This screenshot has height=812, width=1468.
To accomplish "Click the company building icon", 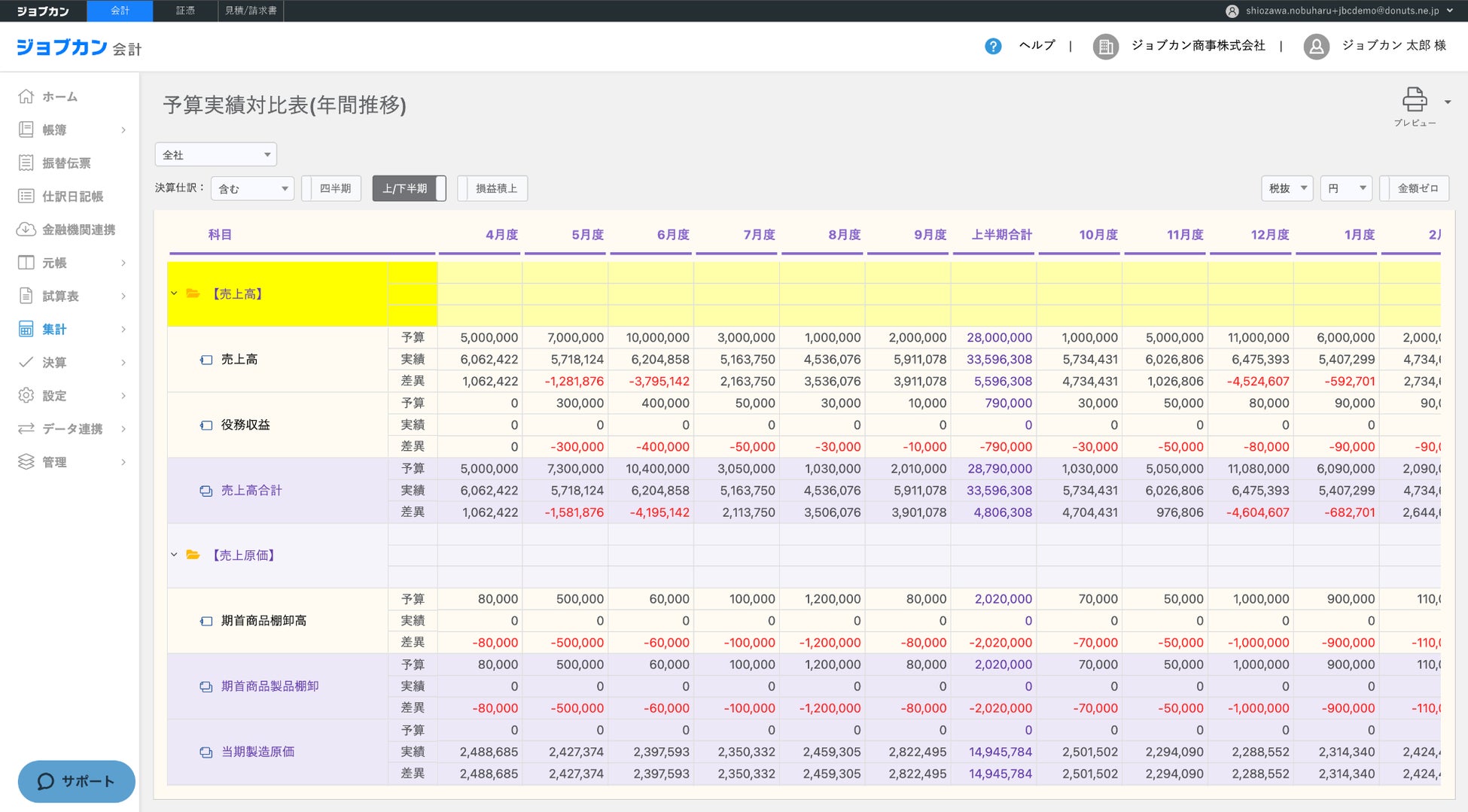I will click(x=1104, y=47).
